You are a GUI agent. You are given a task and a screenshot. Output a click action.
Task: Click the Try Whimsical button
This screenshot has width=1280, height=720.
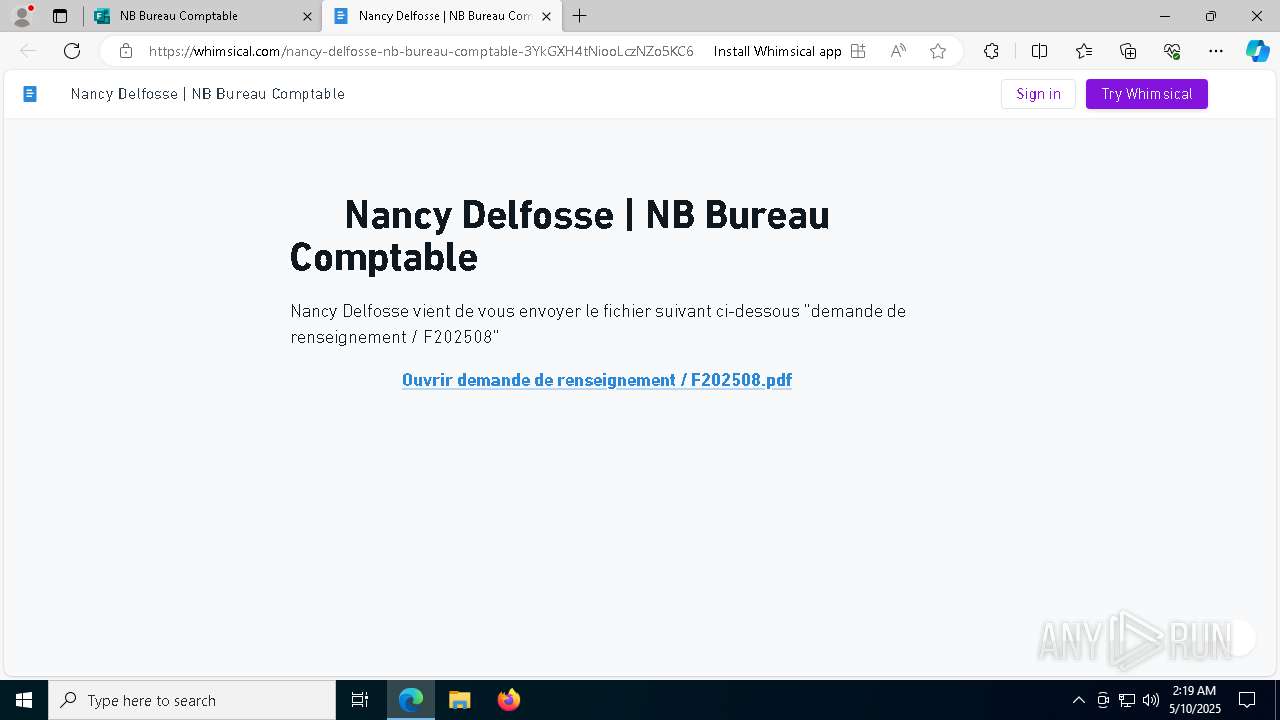click(1147, 94)
